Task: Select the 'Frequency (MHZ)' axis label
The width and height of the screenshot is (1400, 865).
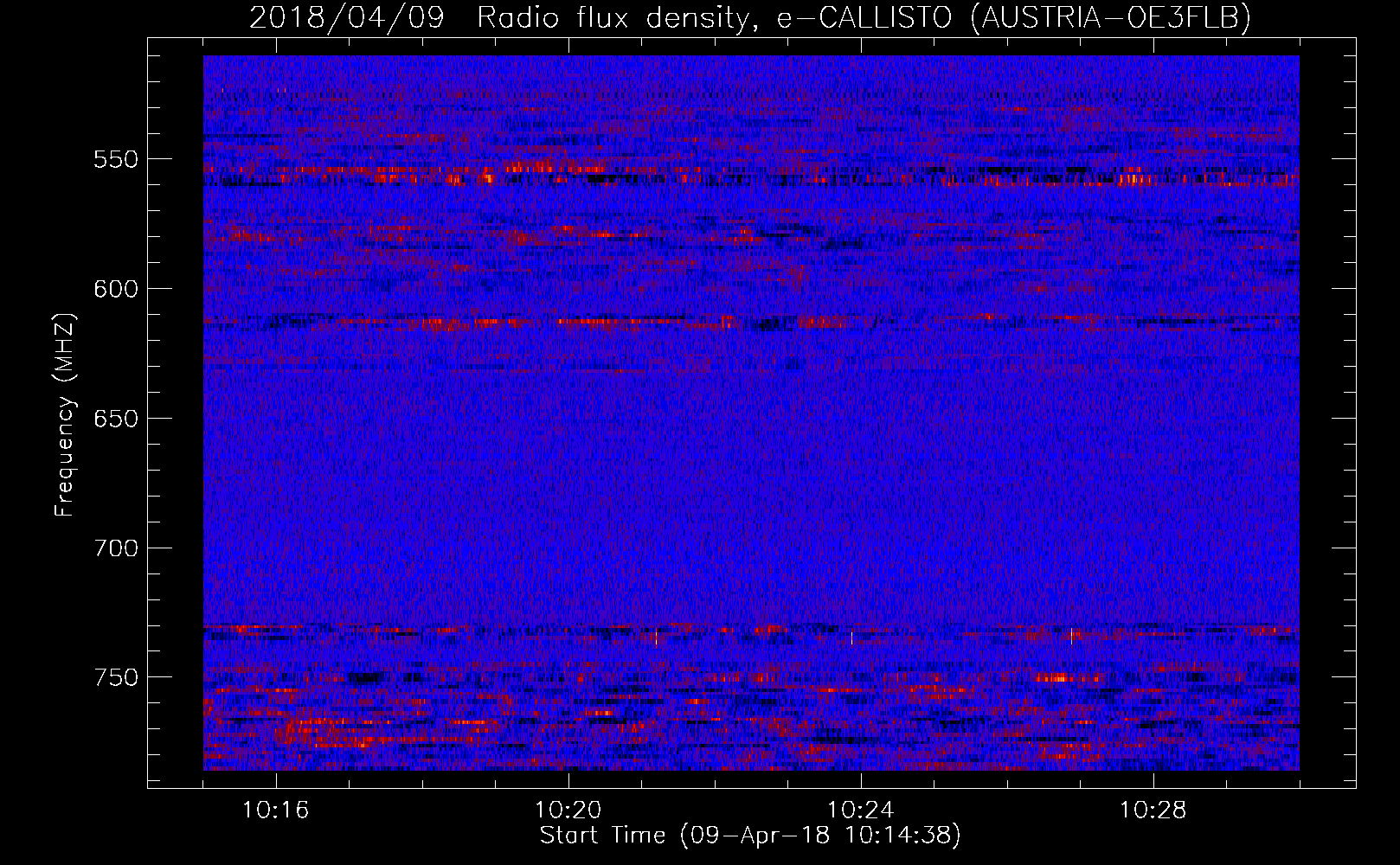Action: [x=65, y=414]
